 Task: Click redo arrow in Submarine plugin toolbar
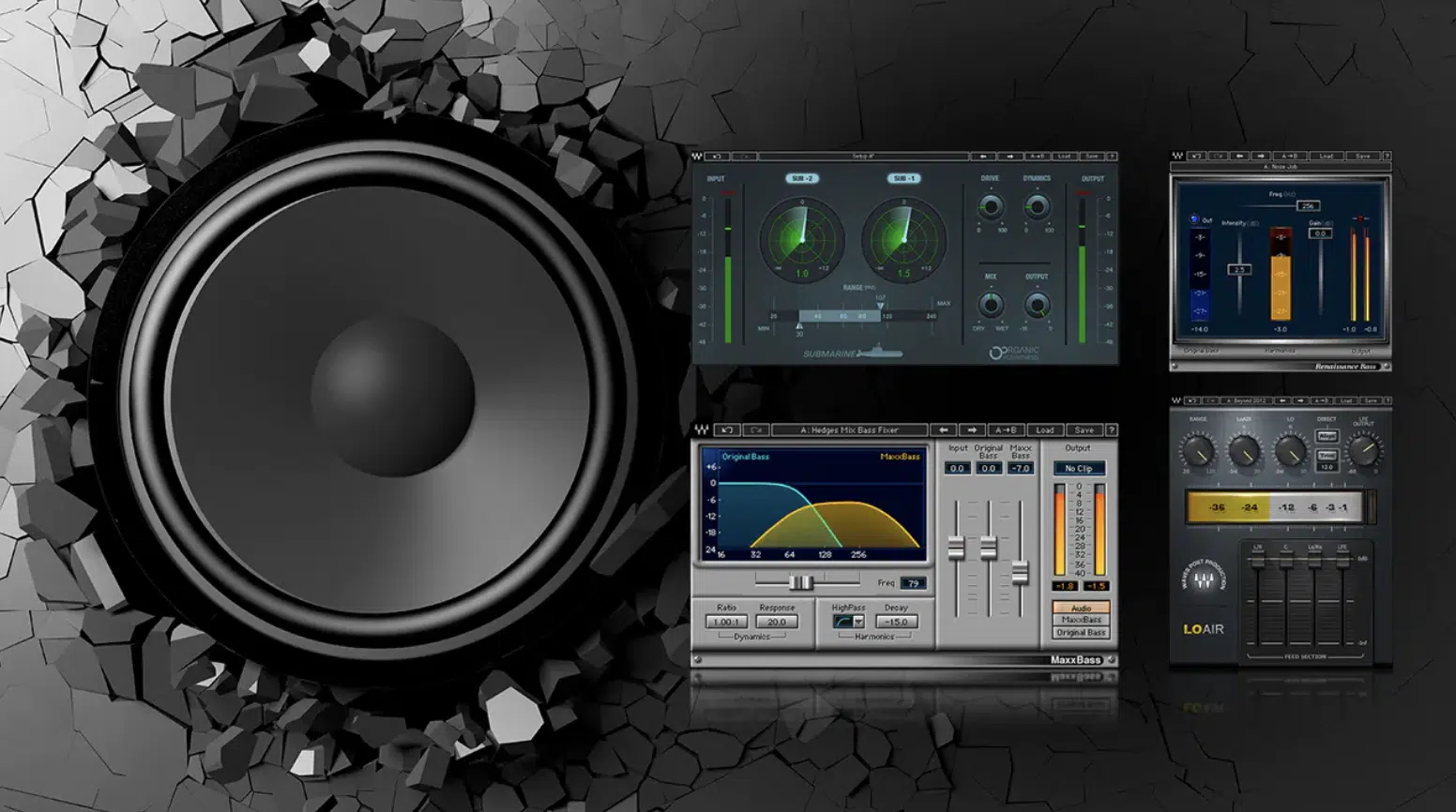[x=744, y=157]
